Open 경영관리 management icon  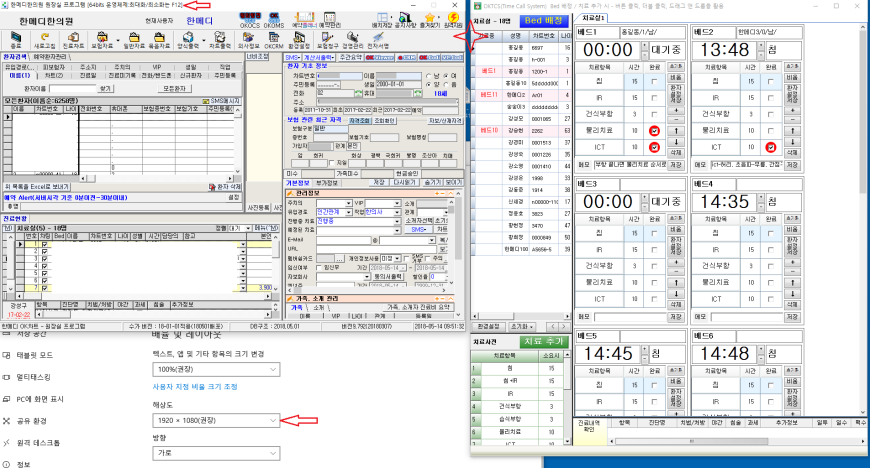(352, 40)
